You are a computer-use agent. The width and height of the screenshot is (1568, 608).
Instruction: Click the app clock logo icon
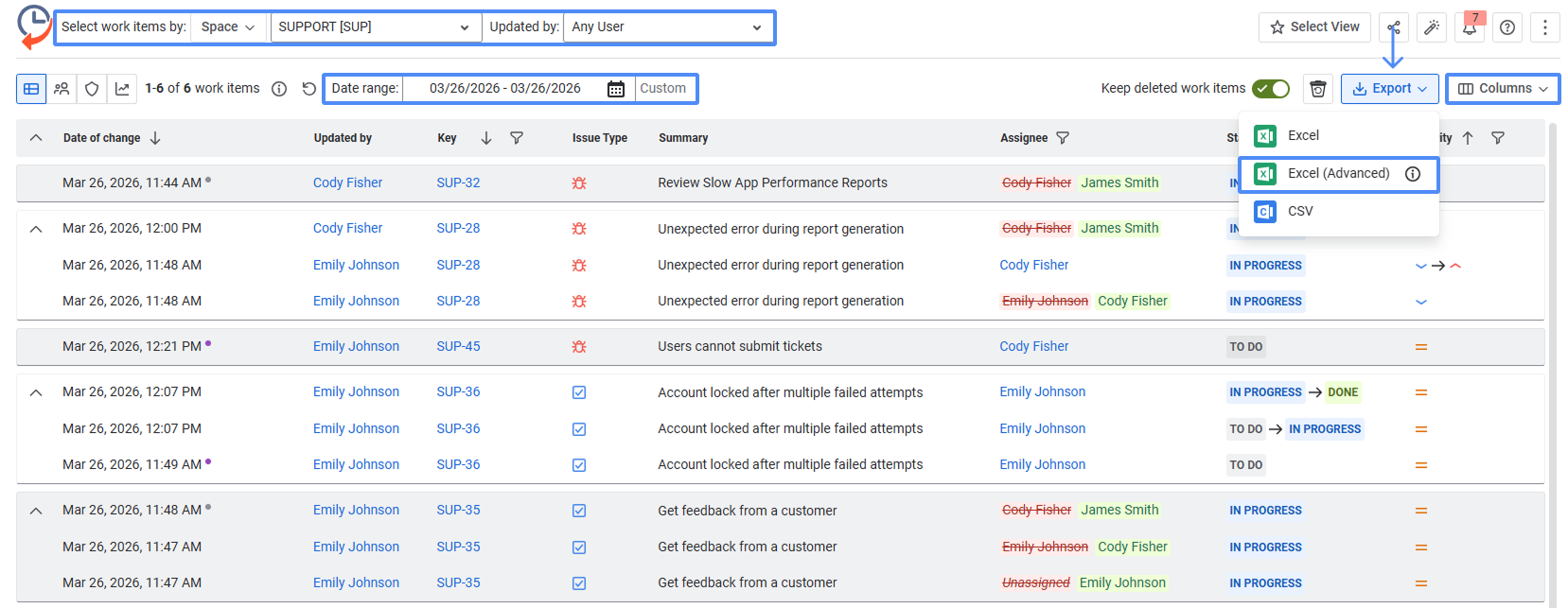34,26
